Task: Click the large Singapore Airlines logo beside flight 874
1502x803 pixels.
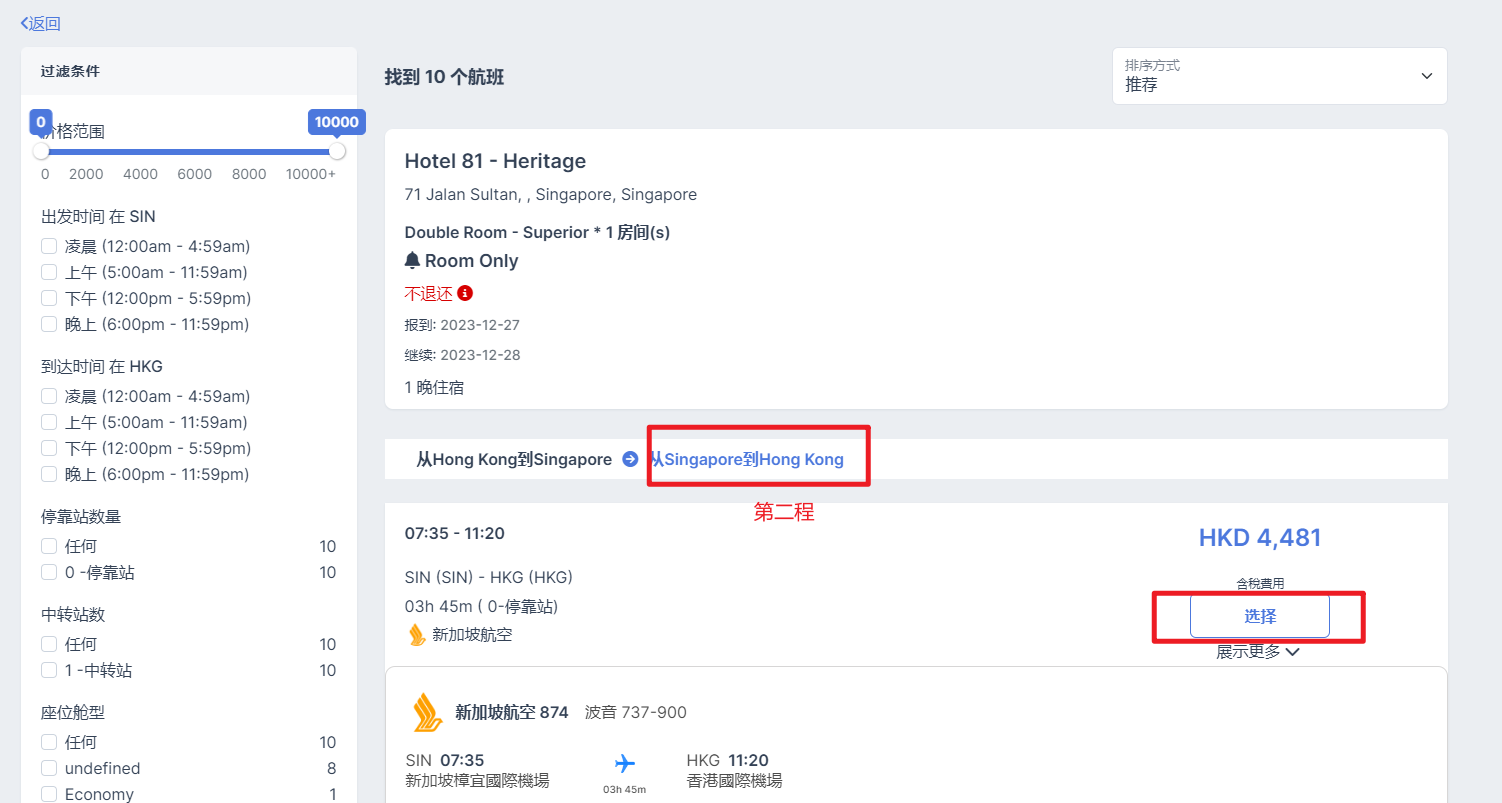Action: pos(427,713)
